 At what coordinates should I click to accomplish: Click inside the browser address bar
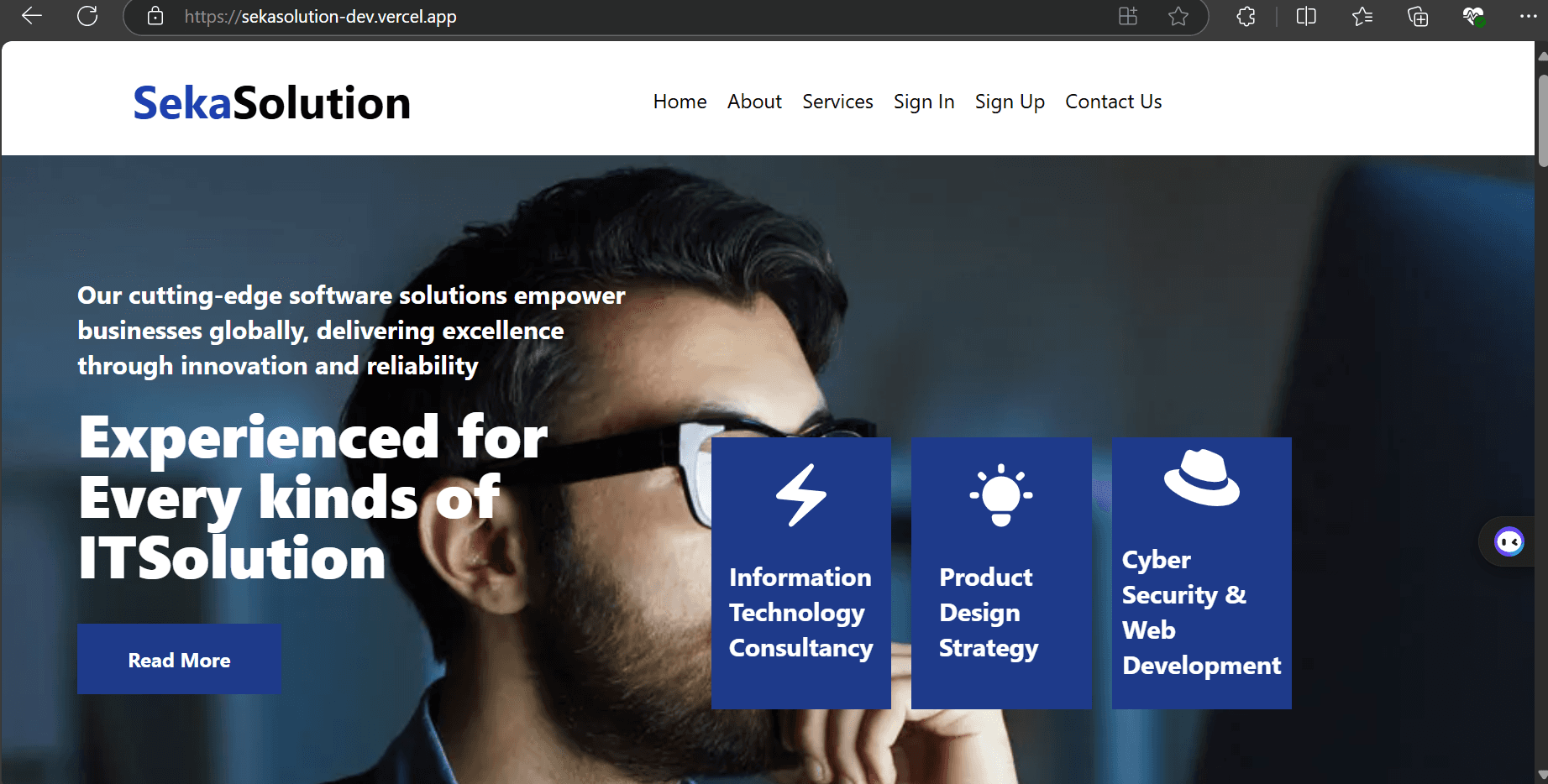tap(588, 16)
